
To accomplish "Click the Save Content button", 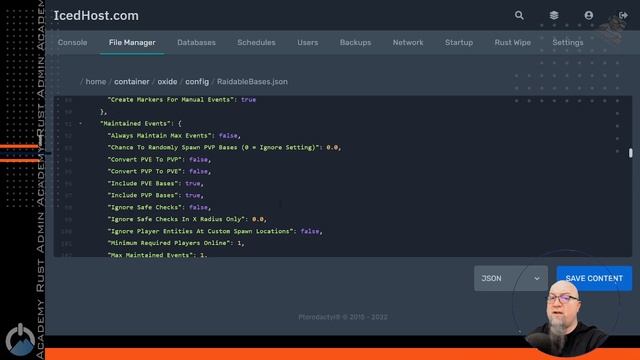I will click(594, 278).
